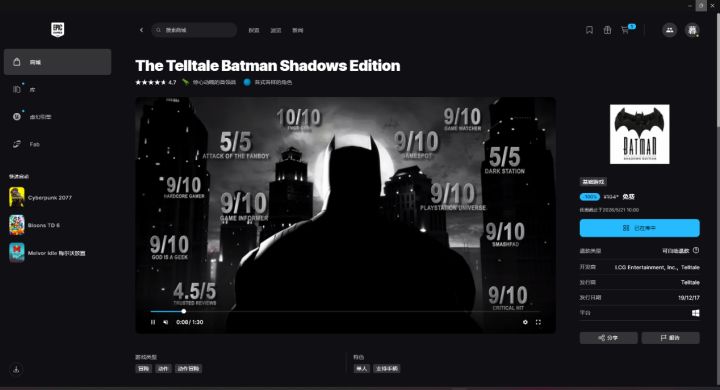The height and width of the screenshot is (390, 720).
Task: Select the second genre tag
Action: pos(163,368)
